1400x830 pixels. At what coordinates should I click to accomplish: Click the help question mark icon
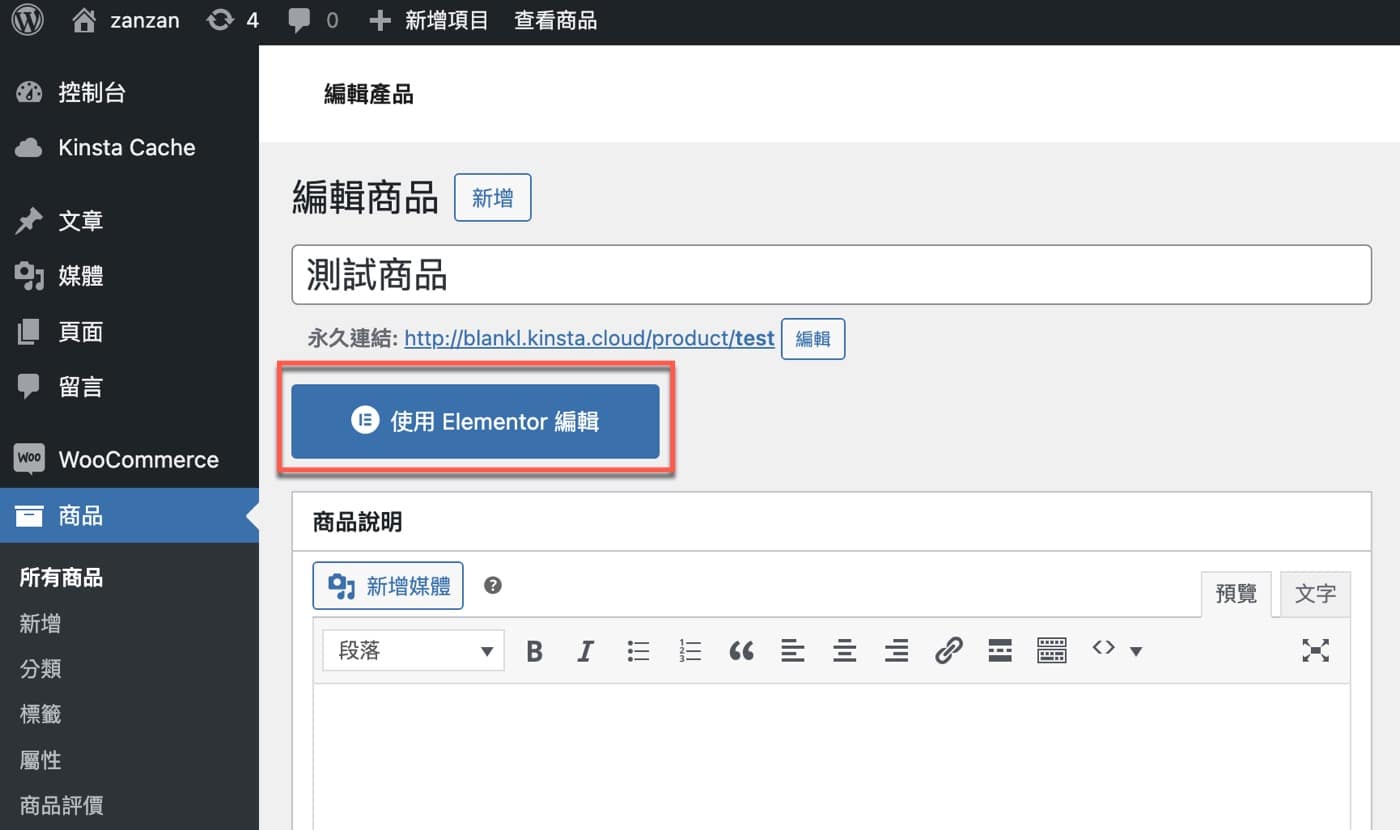point(492,586)
